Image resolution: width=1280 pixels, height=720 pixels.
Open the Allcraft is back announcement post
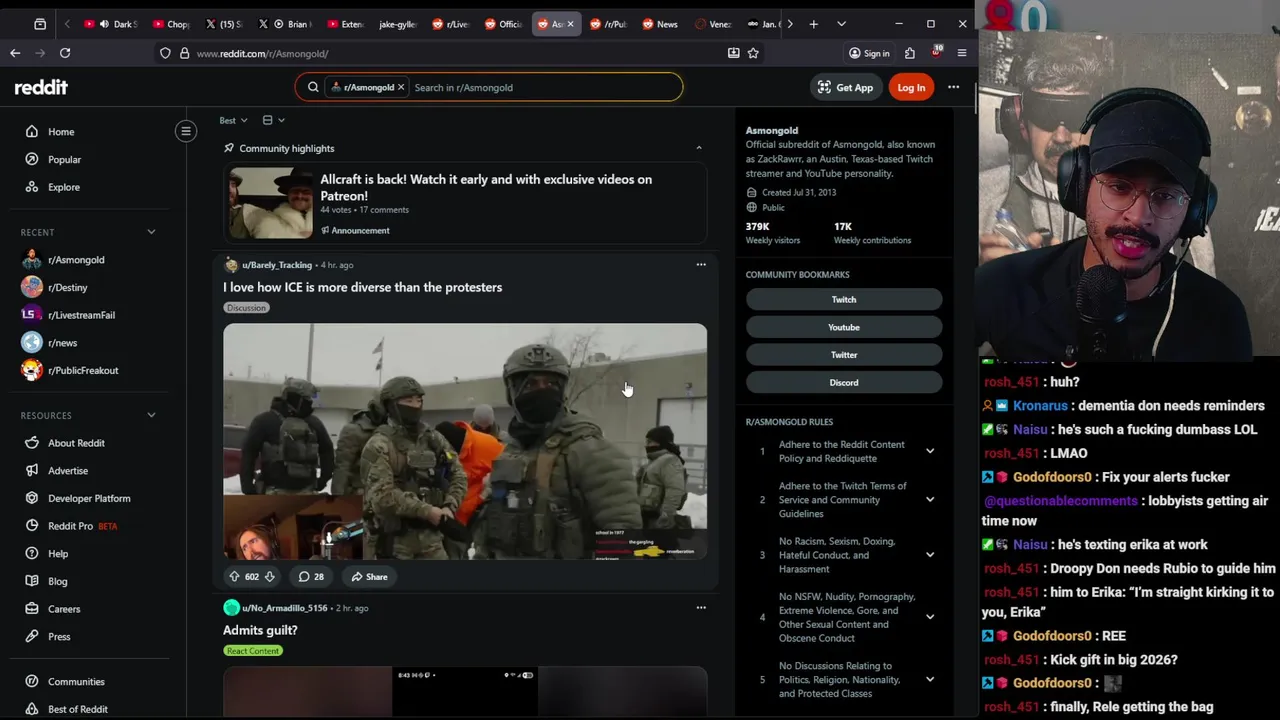(486, 187)
